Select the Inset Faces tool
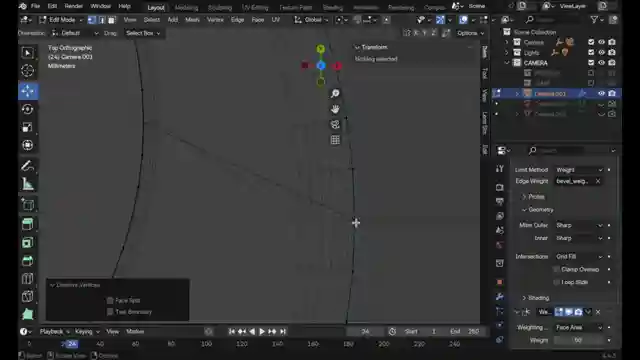 (27, 243)
